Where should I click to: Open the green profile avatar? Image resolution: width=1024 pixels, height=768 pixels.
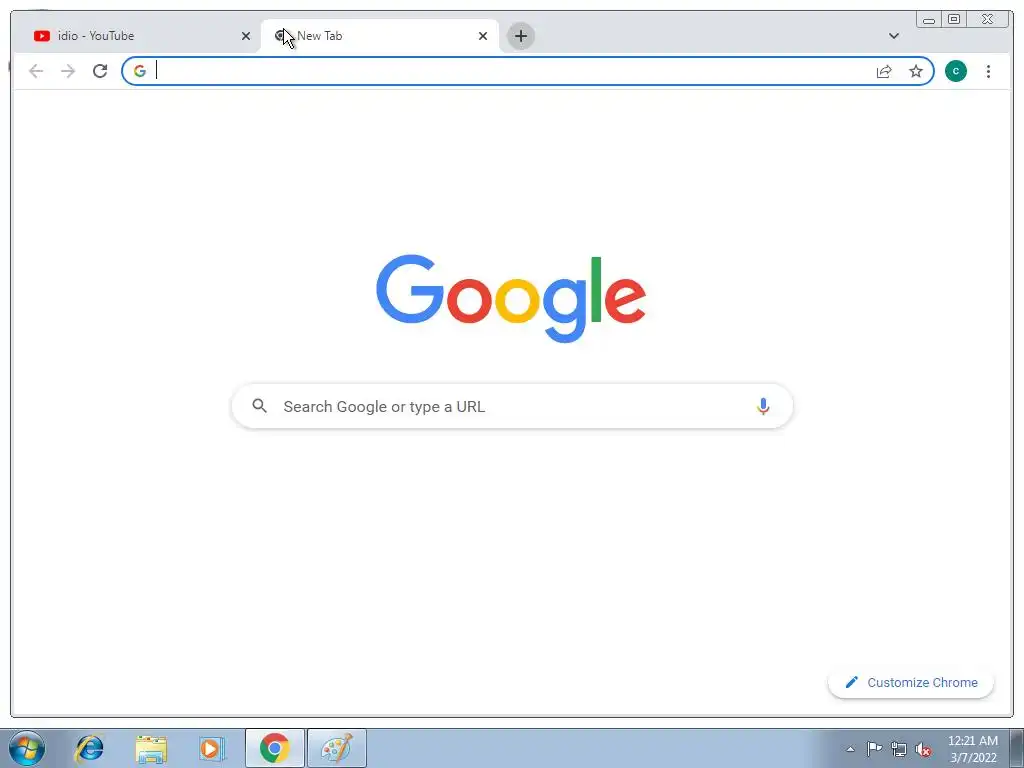(x=955, y=71)
